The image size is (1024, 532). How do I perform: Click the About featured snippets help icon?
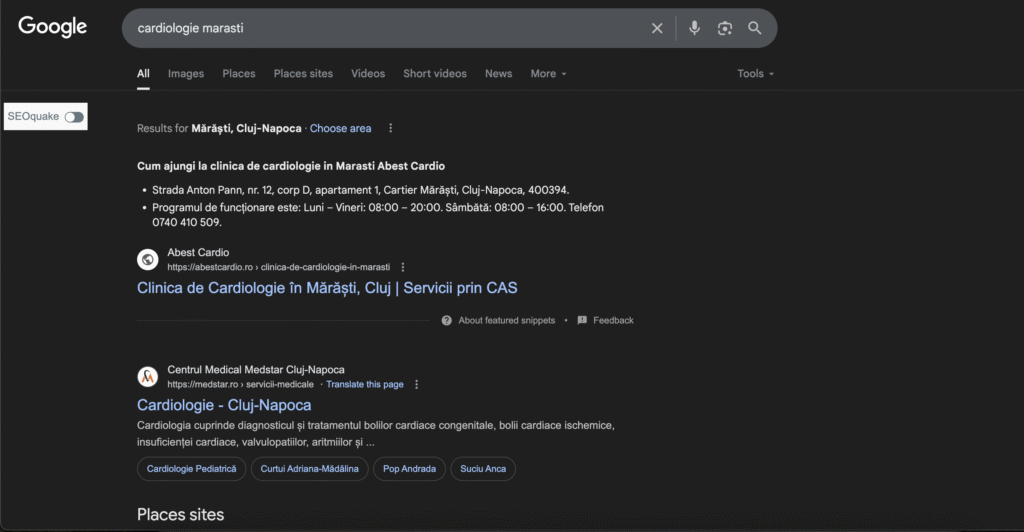[x=446, y=320]
